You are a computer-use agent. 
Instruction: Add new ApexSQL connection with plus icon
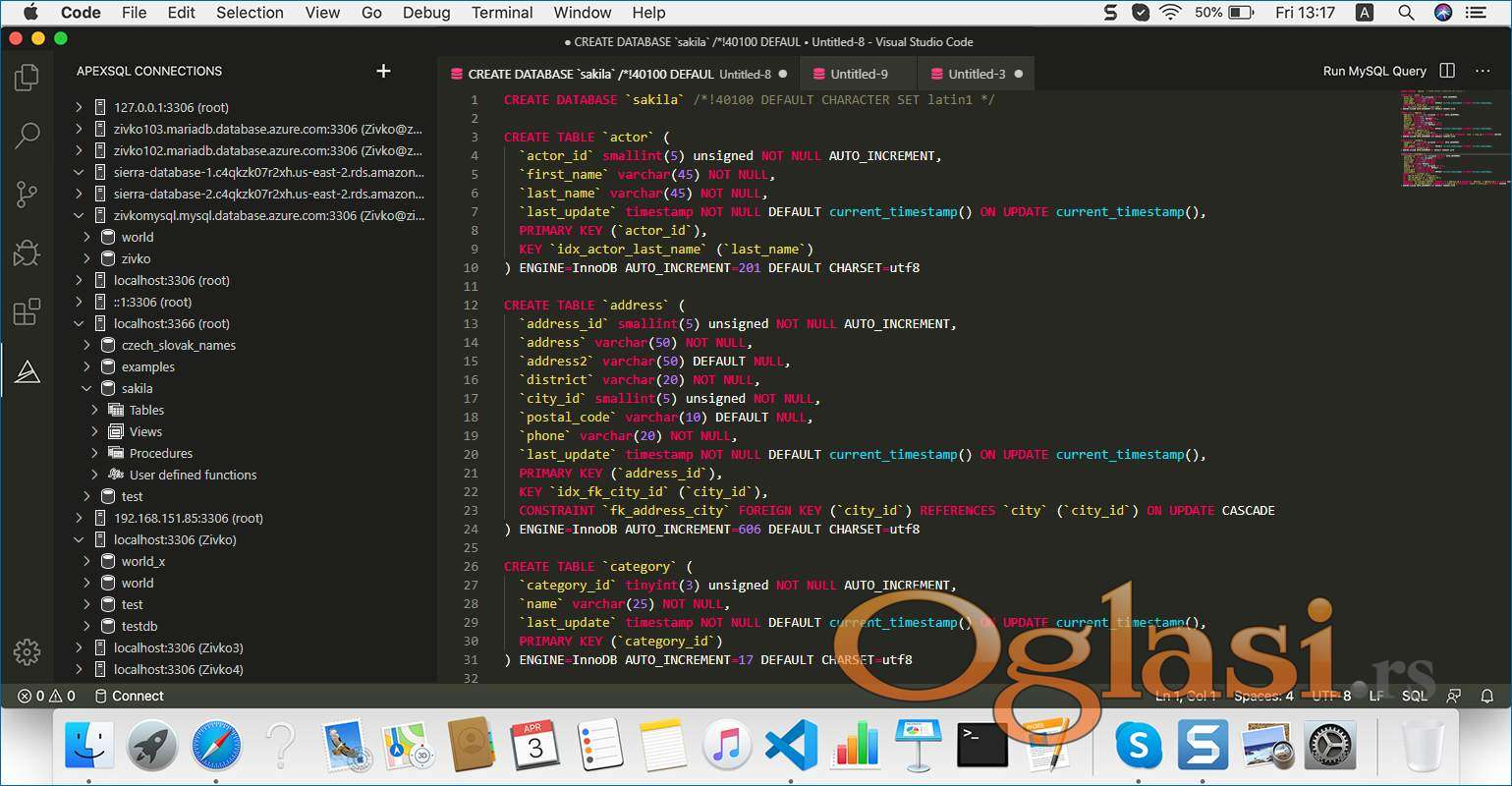pyautogui.click(x=383, y=71)
